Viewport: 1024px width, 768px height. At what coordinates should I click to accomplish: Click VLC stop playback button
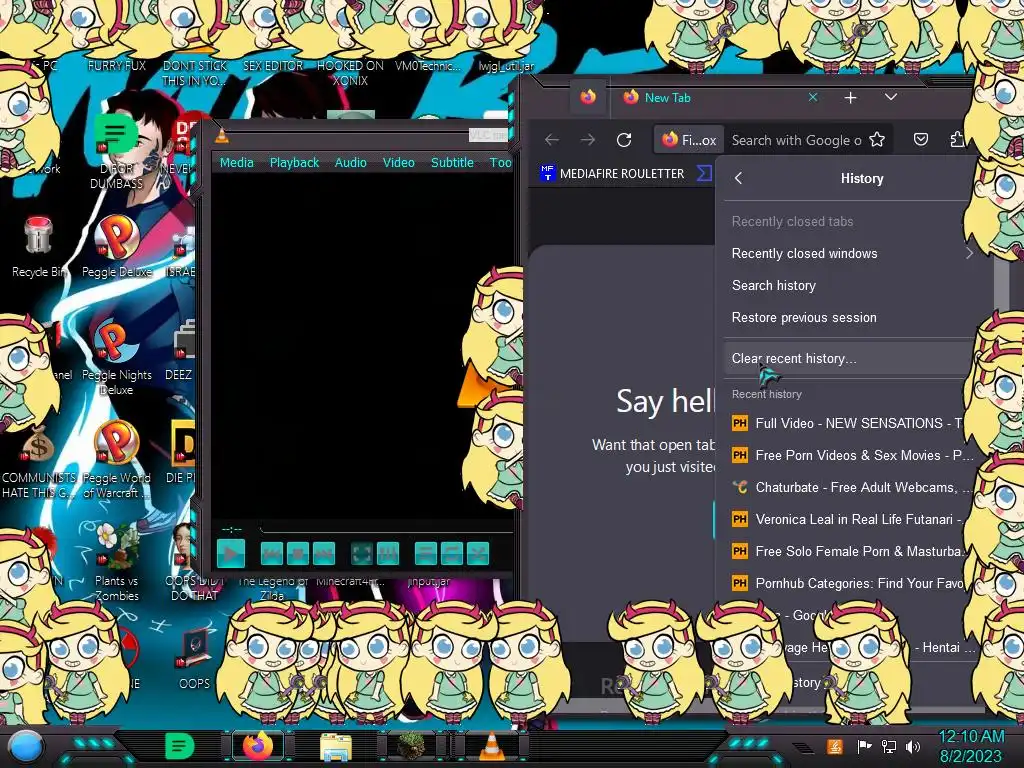[298, 554]
